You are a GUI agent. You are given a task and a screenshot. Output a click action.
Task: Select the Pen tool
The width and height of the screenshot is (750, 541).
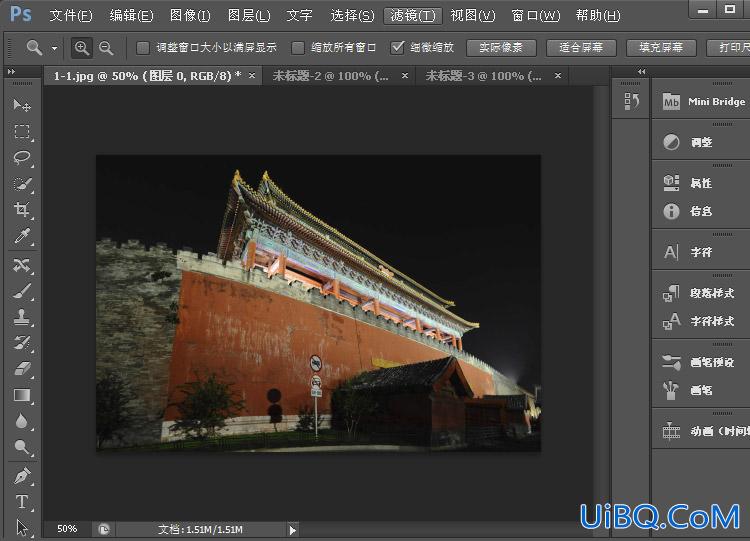coord(22,476)
